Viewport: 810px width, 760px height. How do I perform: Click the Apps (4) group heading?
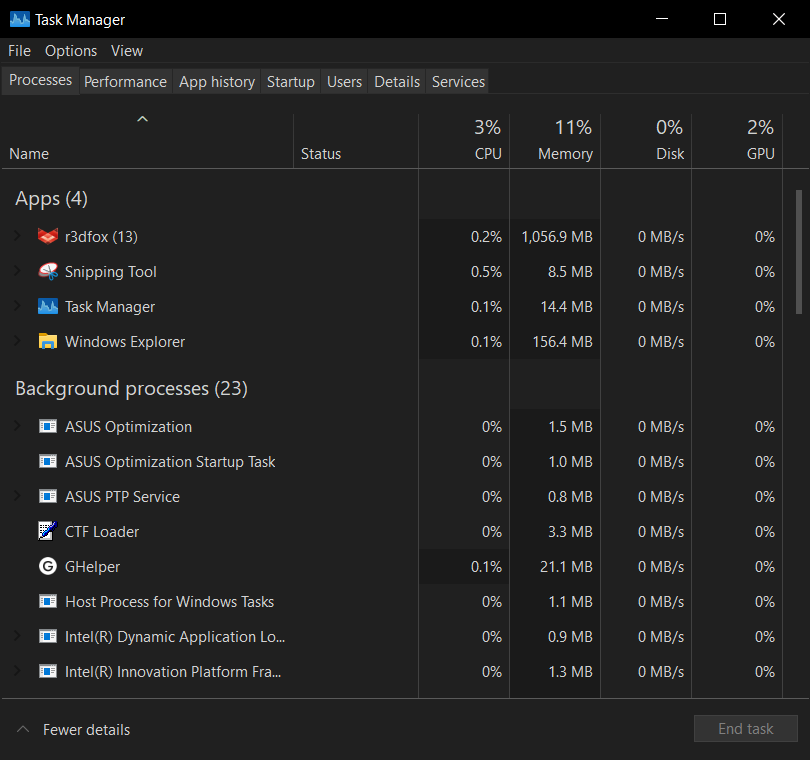[x=51, y=198]
